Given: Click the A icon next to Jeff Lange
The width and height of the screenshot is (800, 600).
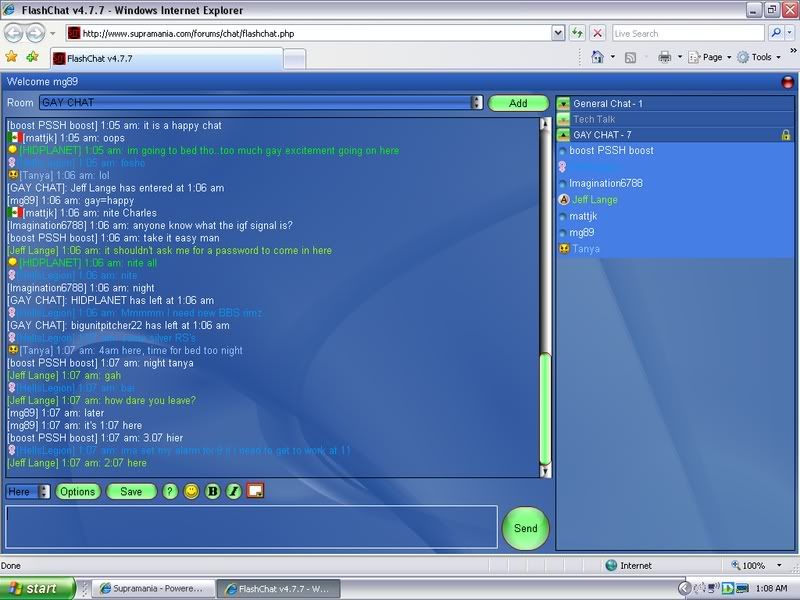Looking at the screenshot, I should [x=564, y=199].
